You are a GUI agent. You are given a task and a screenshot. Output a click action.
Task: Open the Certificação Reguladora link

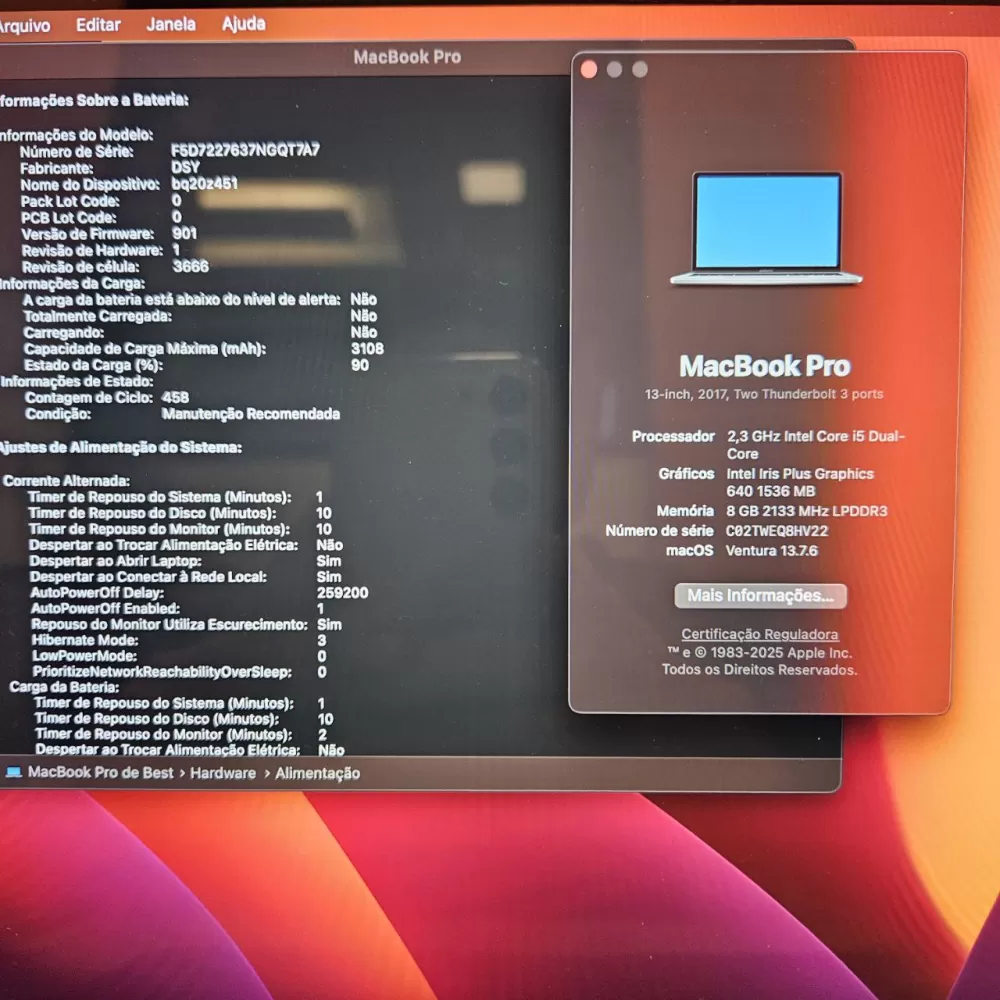pyautogui.click(x=760, y=634)
